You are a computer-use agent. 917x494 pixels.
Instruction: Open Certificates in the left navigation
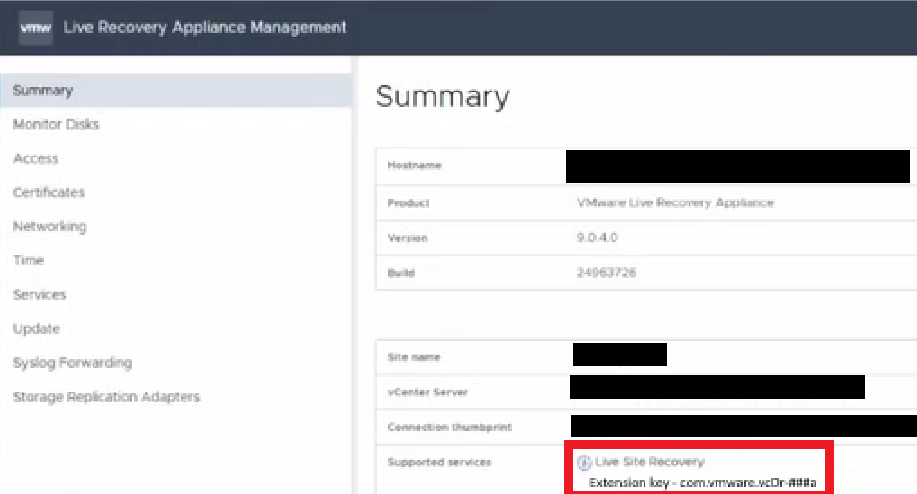click(x=49, y=192)
